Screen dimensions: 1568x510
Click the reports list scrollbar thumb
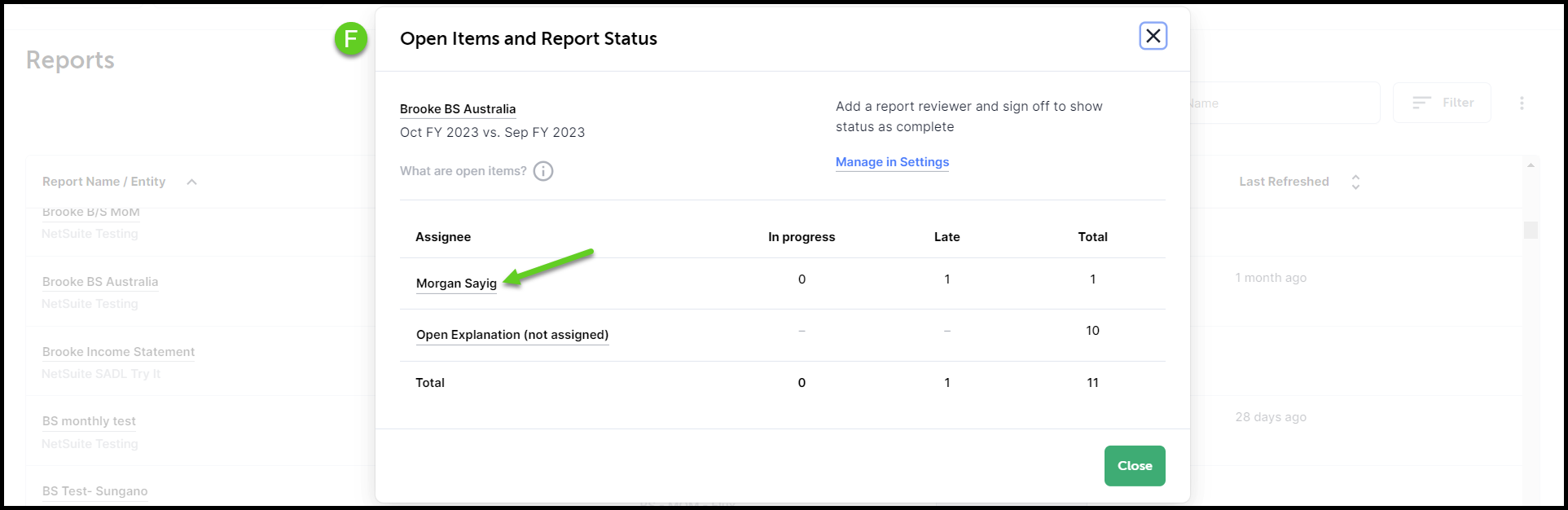pos(1531,230)
